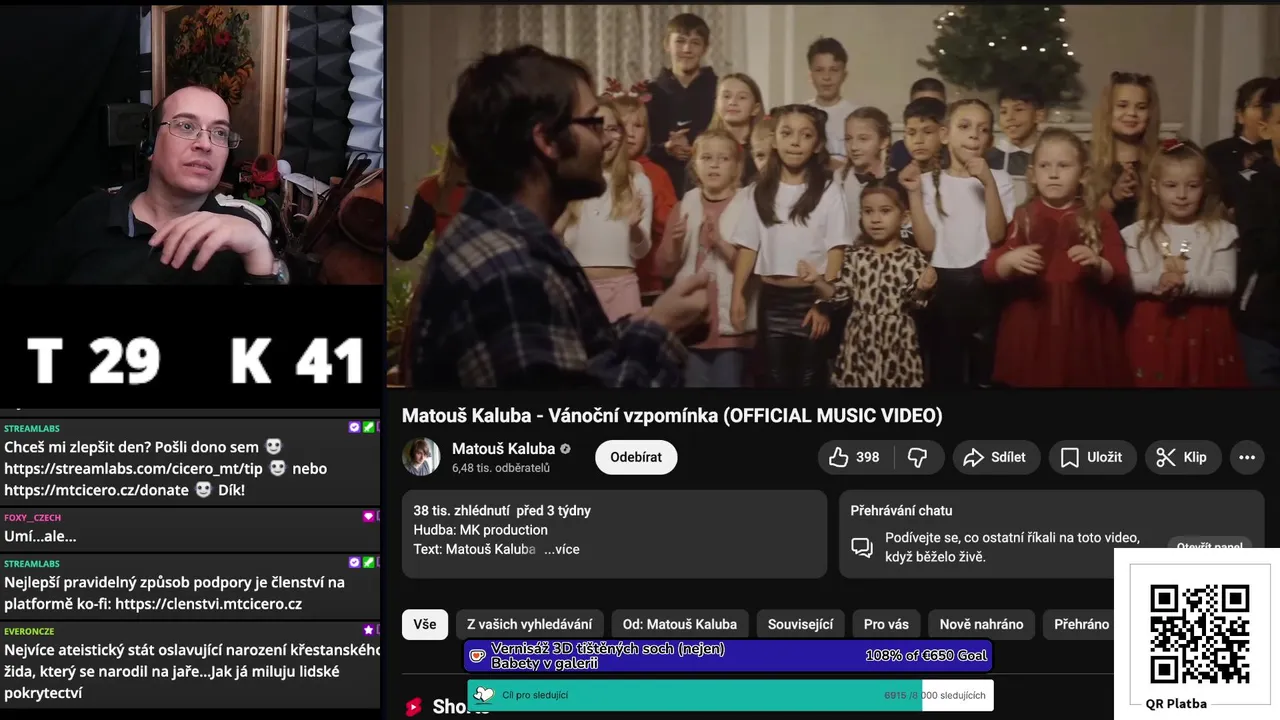
Task: Click the verified badge beside Matouš Kaluba
Action: pos(565,449)
